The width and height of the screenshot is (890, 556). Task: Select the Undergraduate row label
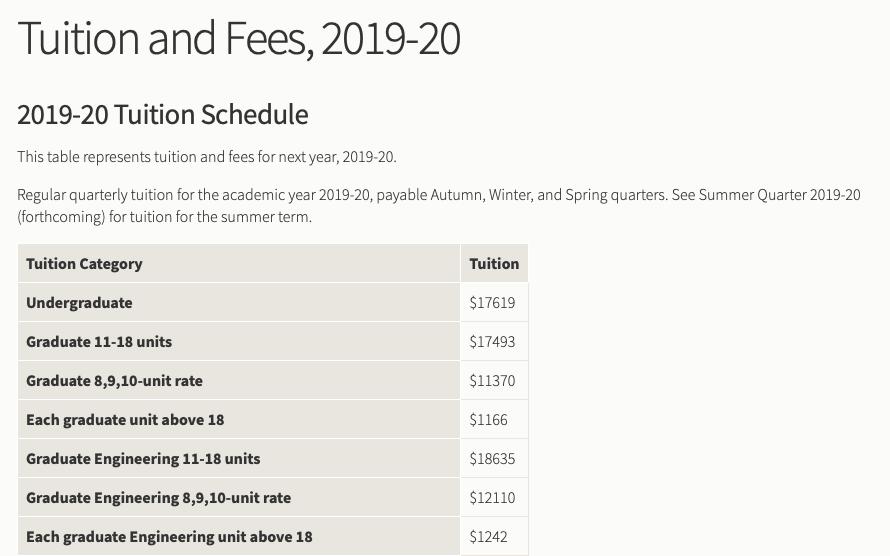click(x=79, y=303)
